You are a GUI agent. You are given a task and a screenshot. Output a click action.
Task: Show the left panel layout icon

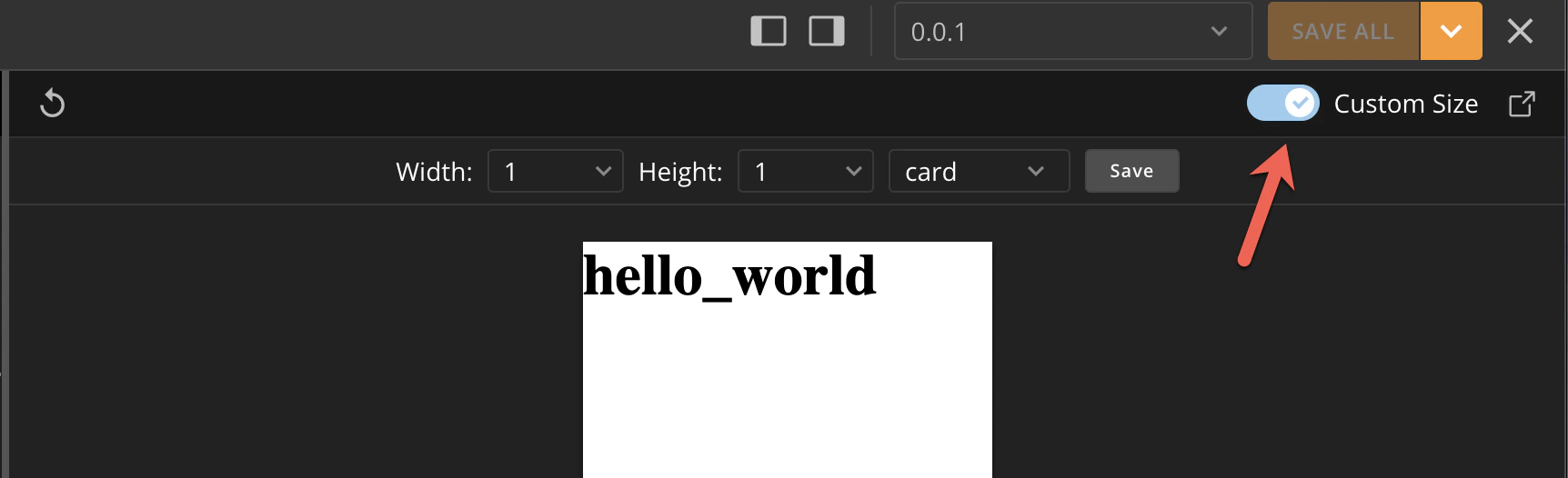click(769, 31)
